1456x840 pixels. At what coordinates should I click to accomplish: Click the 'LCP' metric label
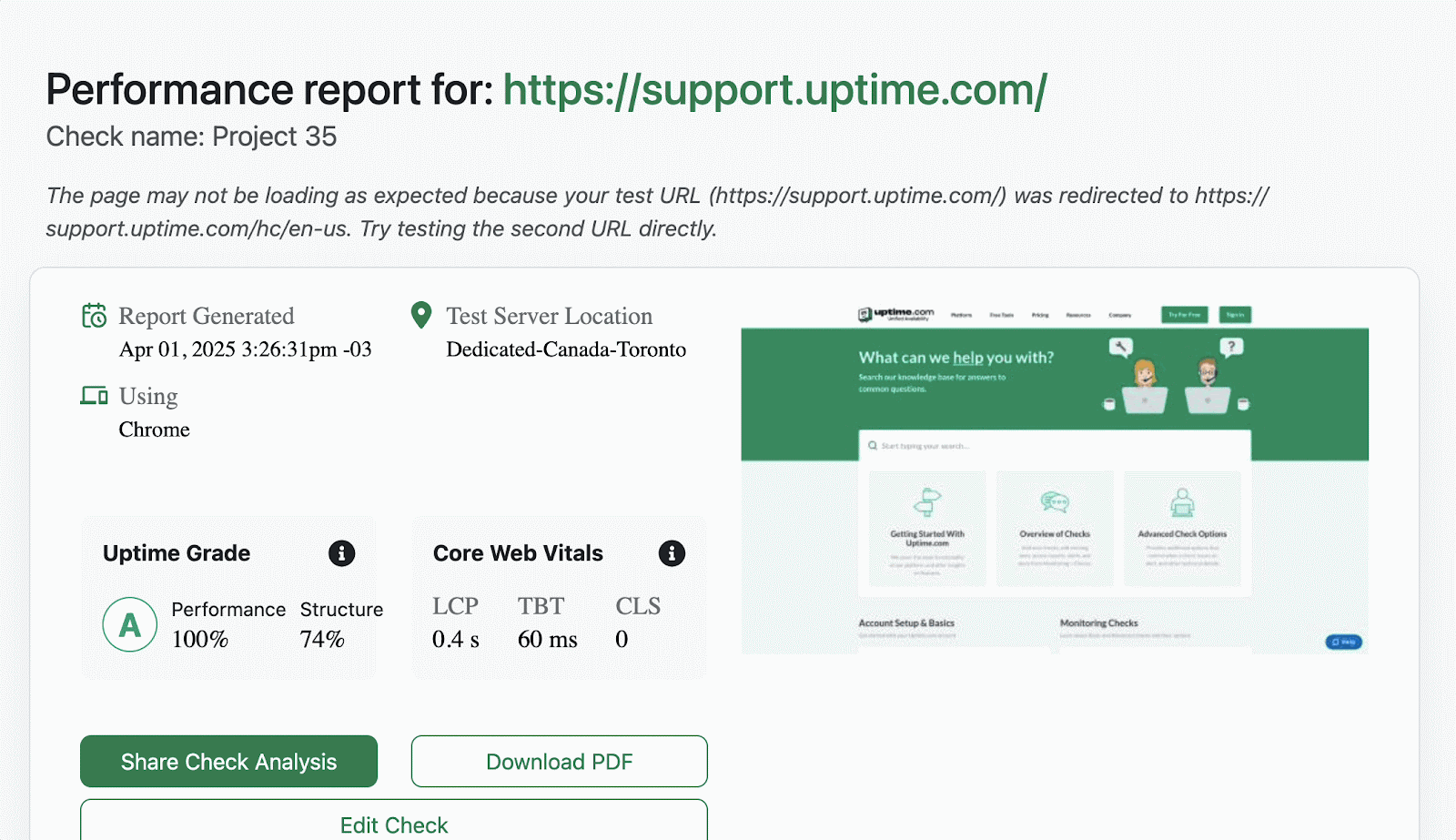point(455,606)
